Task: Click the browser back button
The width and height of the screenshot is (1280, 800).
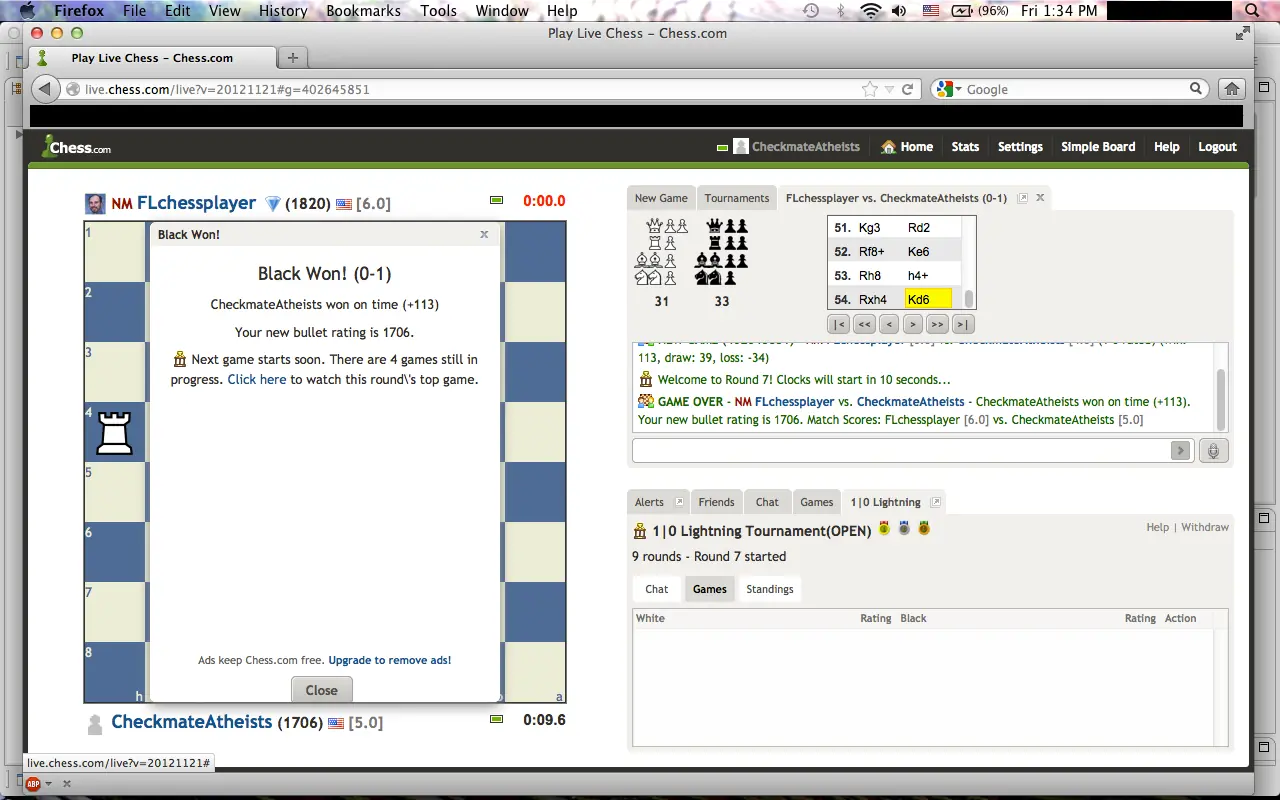Action: click(45, 89)
